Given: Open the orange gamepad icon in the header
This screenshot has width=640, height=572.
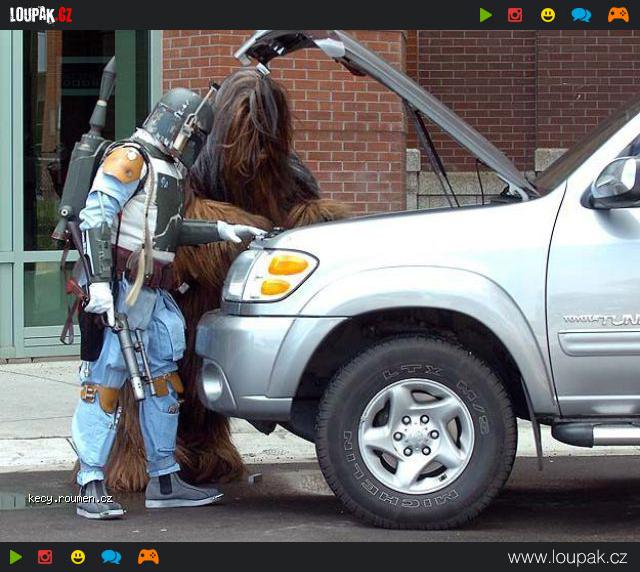Looking at the screenshot, I should (618, 15).
